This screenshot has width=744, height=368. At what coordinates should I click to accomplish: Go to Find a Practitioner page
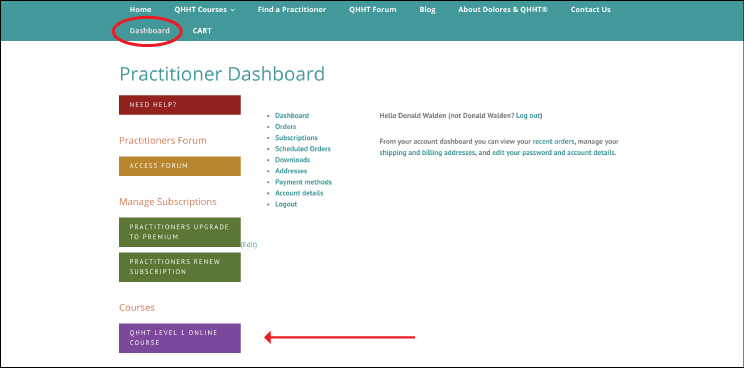coord(292,9)
